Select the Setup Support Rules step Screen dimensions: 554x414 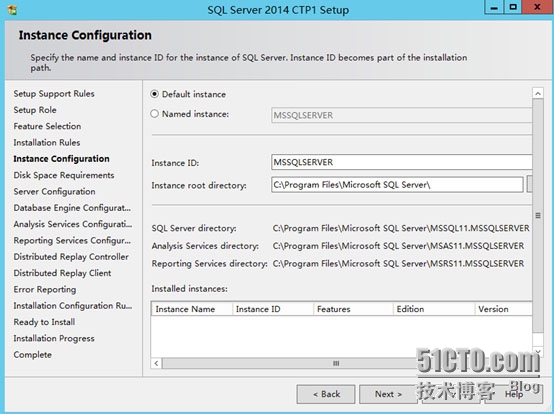54,94
